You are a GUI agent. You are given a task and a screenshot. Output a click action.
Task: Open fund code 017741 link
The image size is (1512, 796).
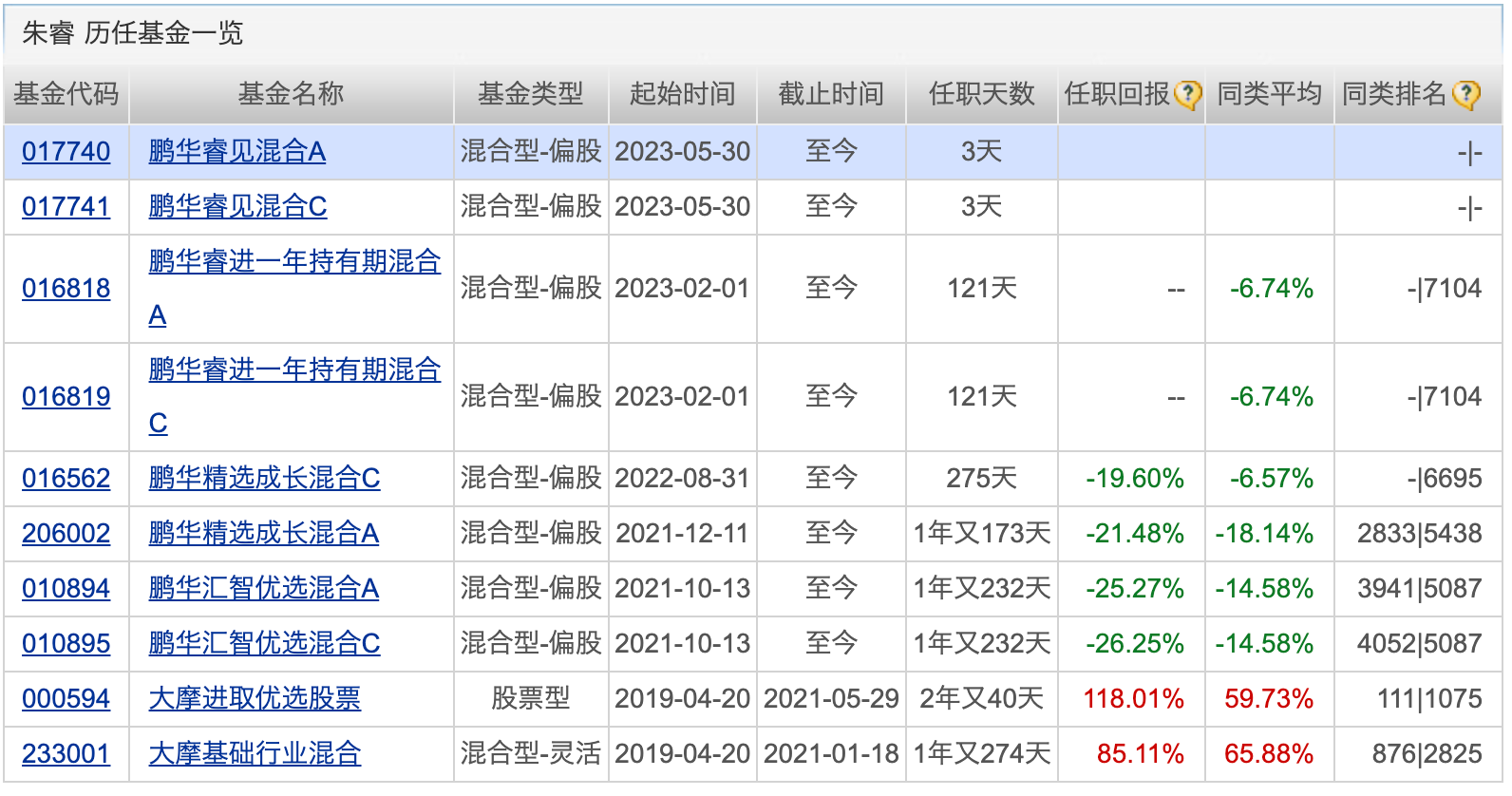coord(66,207)
